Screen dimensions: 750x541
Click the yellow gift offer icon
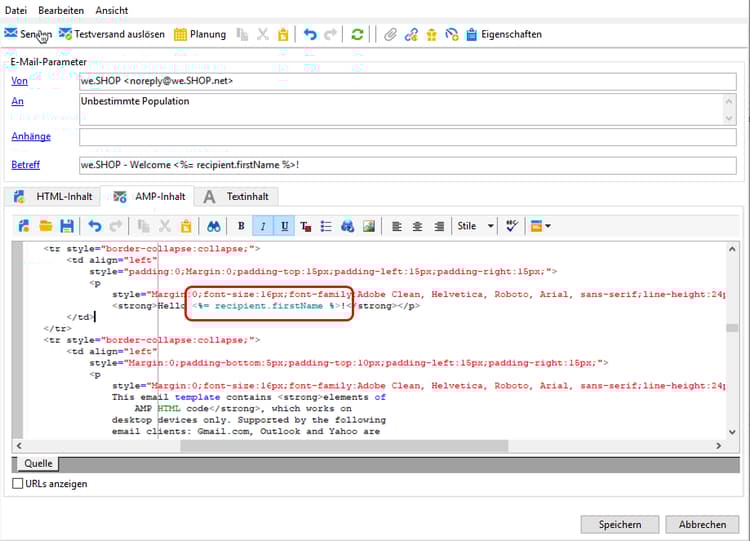[431, 34]
